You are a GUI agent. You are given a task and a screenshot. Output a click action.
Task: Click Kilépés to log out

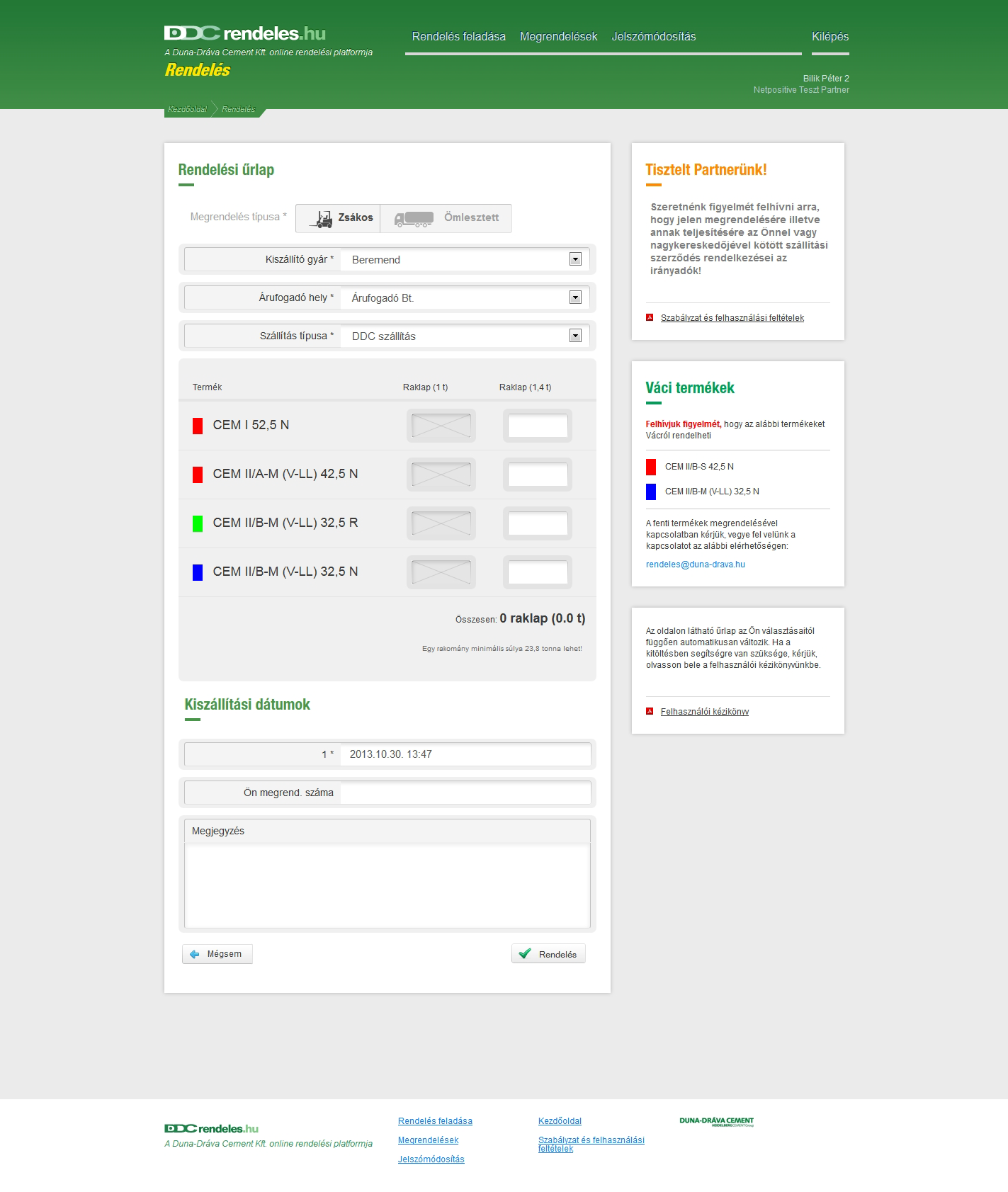(830, 37)
